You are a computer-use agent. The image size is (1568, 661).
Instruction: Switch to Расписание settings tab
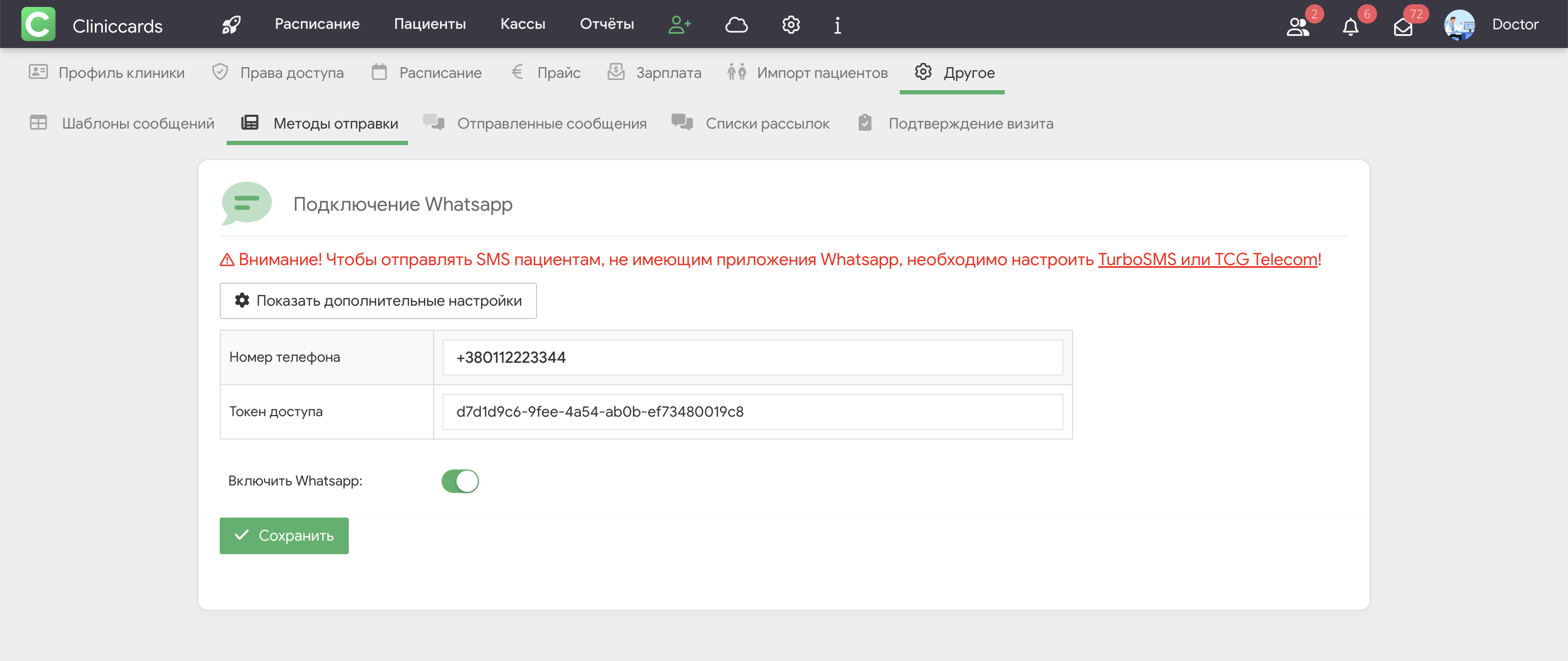click(x=427, y=73)
